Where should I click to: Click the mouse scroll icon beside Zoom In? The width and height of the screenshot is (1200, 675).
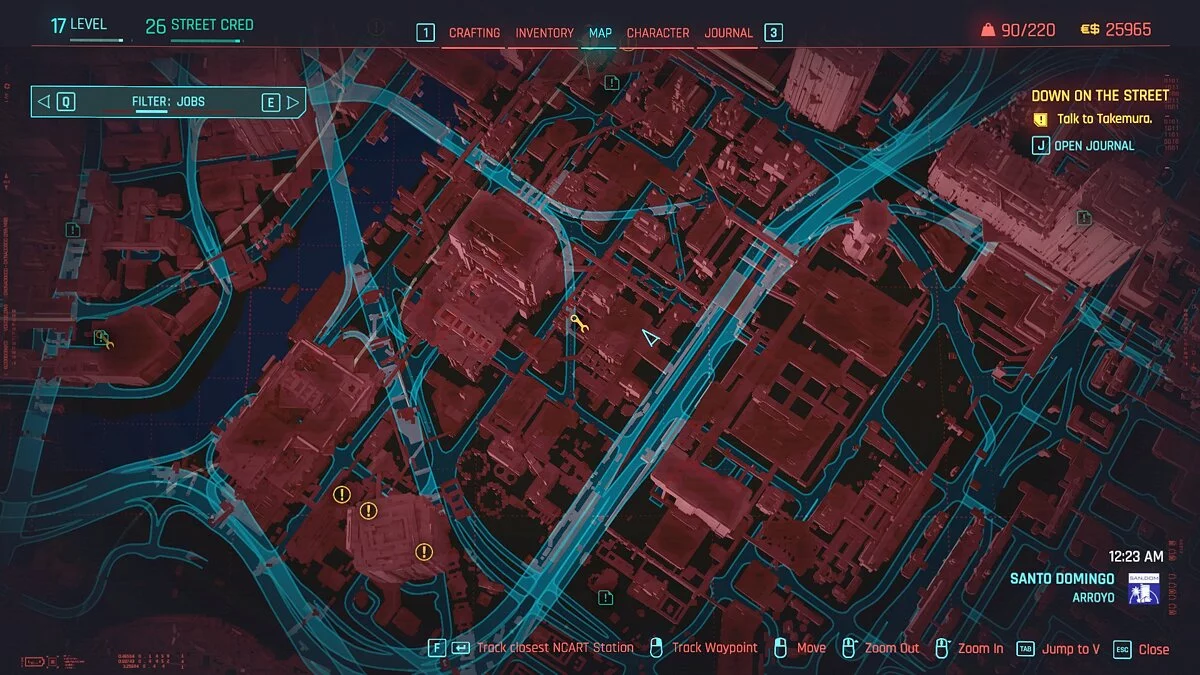(x=941, y=648)
